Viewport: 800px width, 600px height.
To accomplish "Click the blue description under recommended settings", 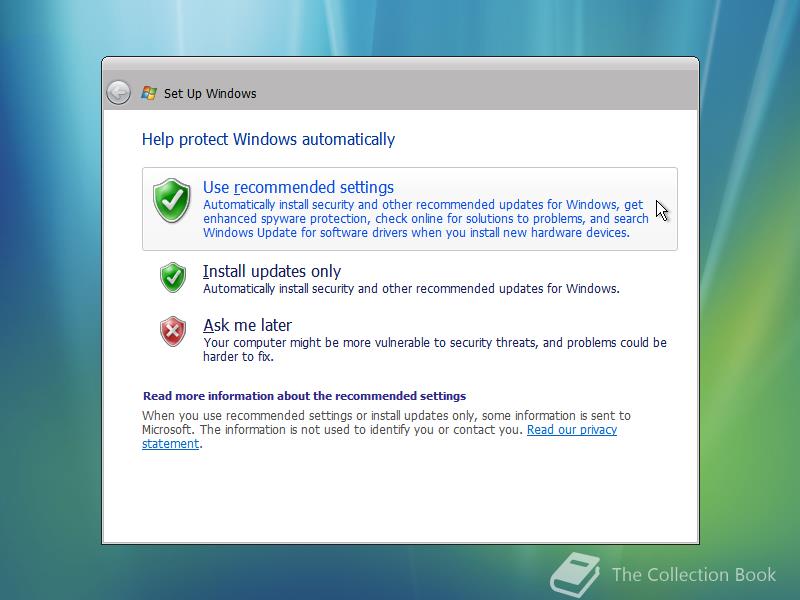I will coord(426,218).
